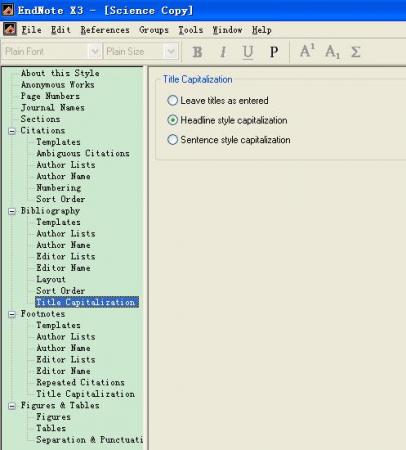Open the Help menu

point(261,30)
